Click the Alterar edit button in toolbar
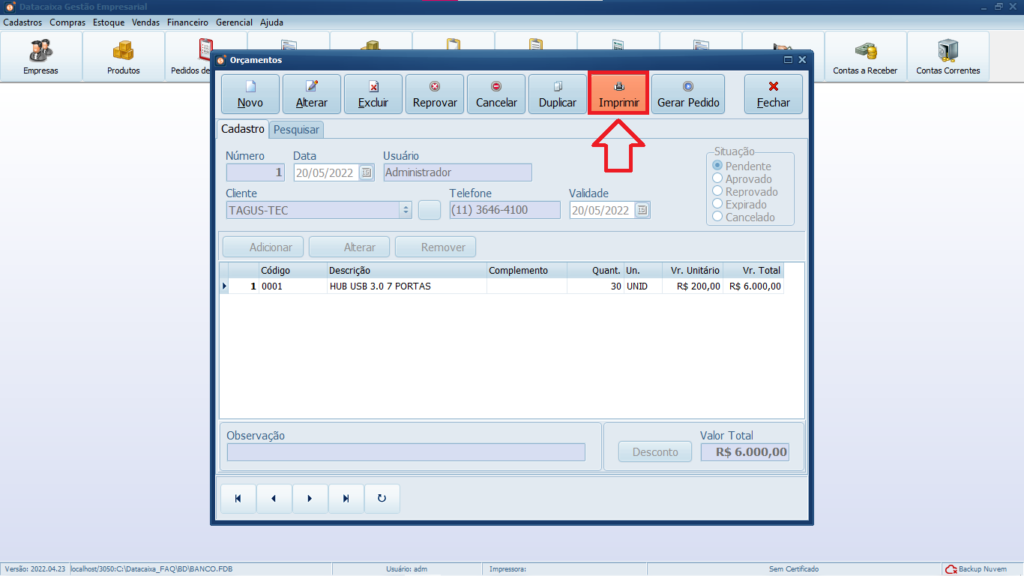The image size is (1024, 576). tap(311, 94)
